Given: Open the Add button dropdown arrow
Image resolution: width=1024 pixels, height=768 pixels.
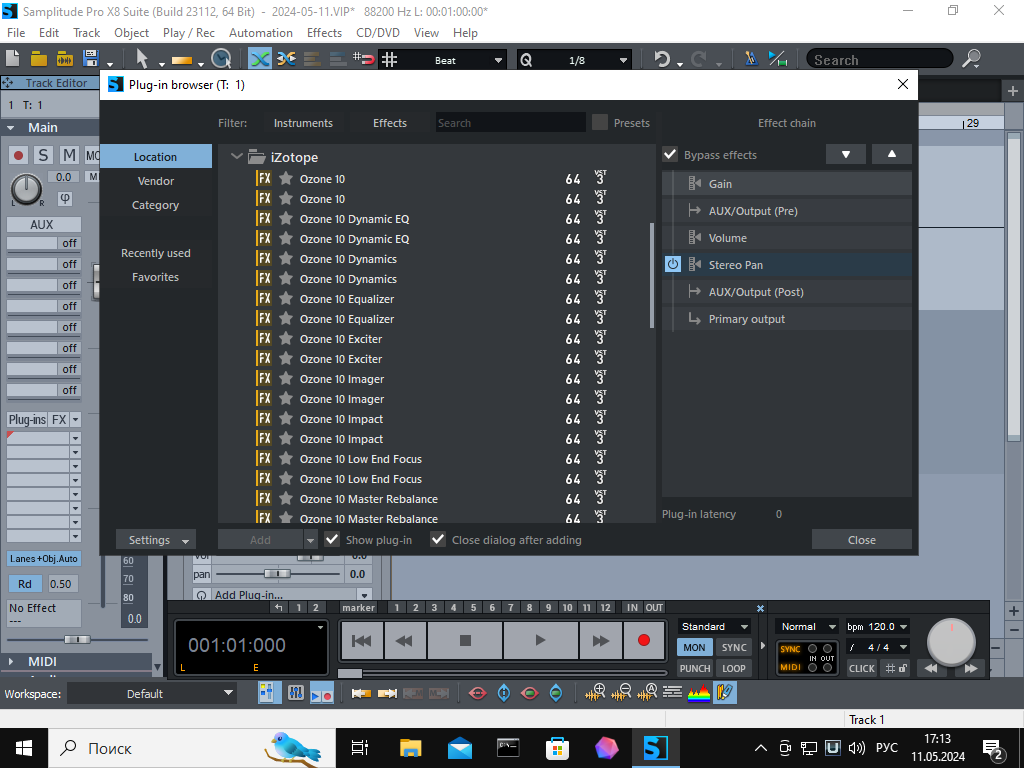Looking at the screenshot, I should click(310, 540).
